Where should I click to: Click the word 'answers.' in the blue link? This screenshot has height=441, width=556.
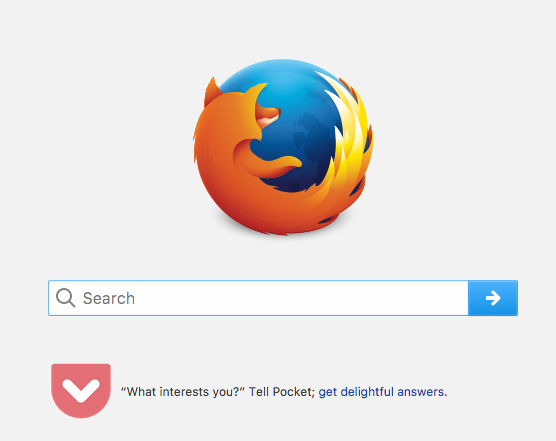click(x=422, y=392)
